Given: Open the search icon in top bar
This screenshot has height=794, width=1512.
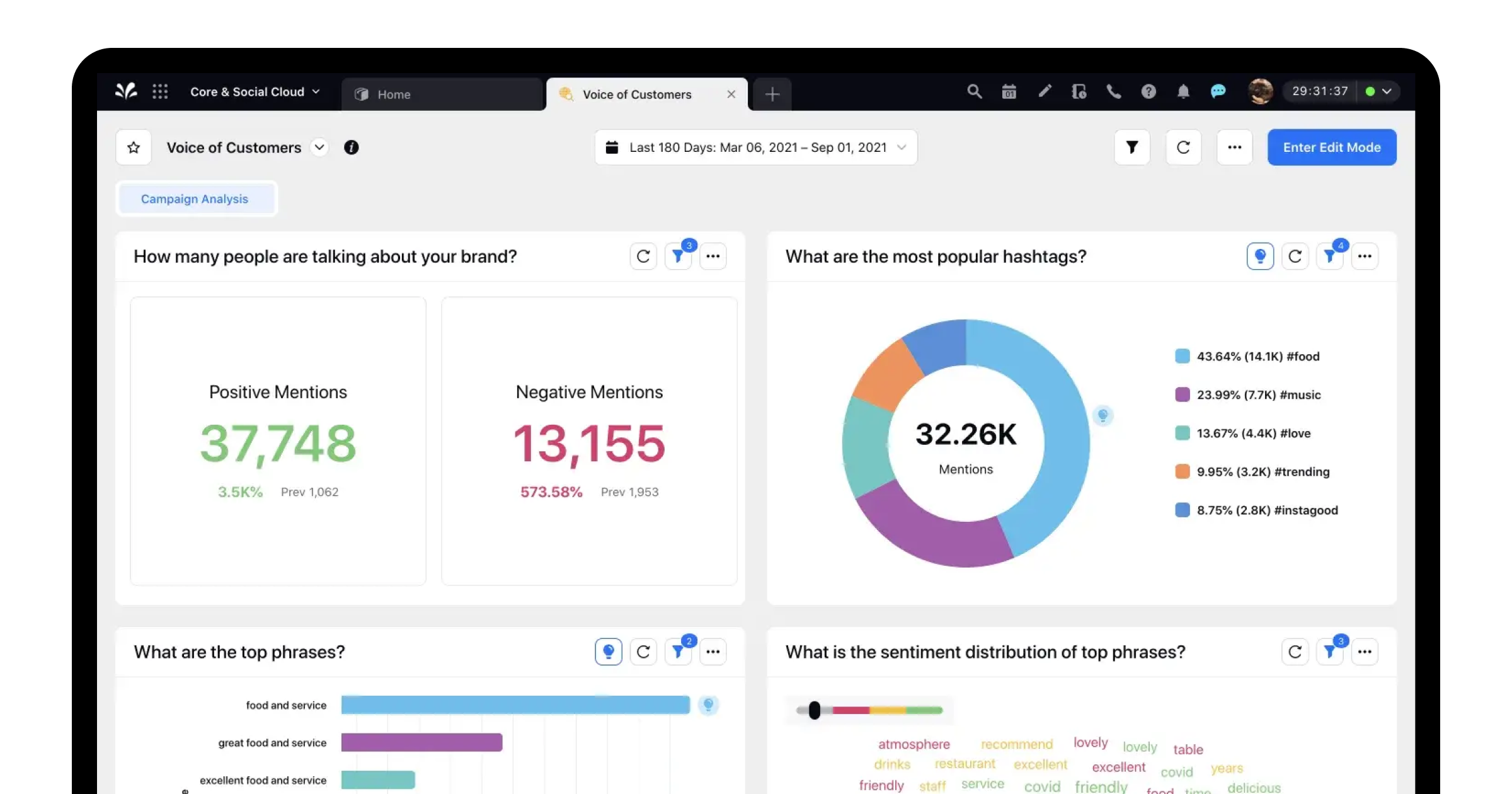Looking at the screenshot, I should point(974,92).
